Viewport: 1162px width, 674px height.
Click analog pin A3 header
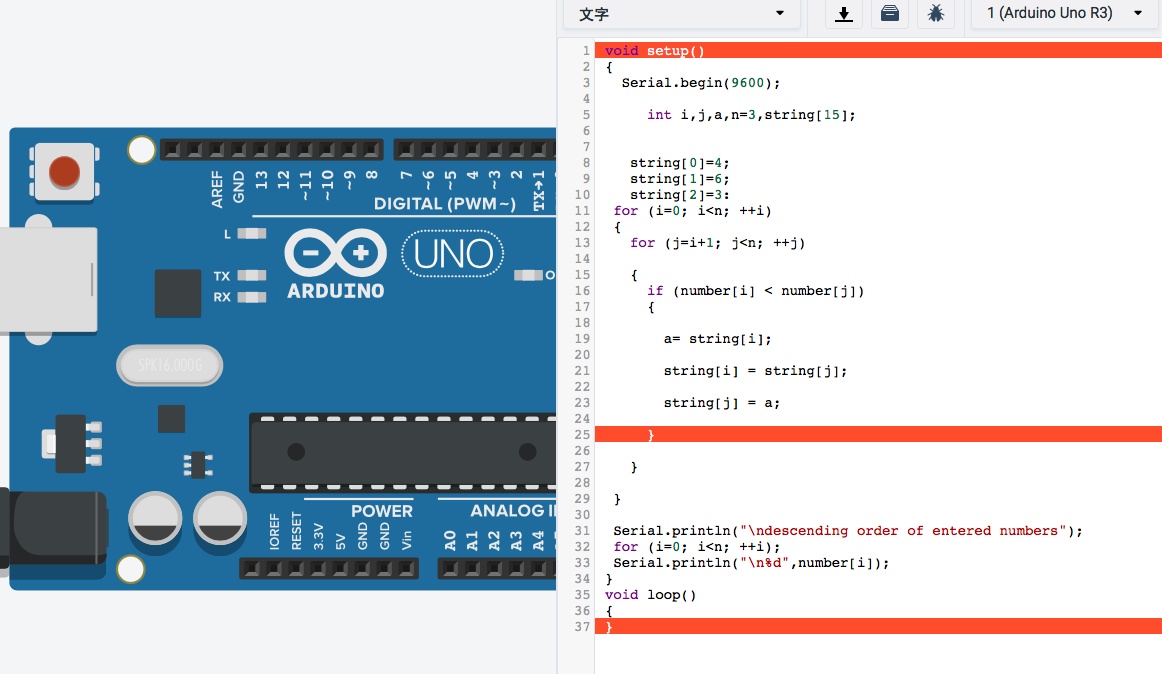point(516,569)
